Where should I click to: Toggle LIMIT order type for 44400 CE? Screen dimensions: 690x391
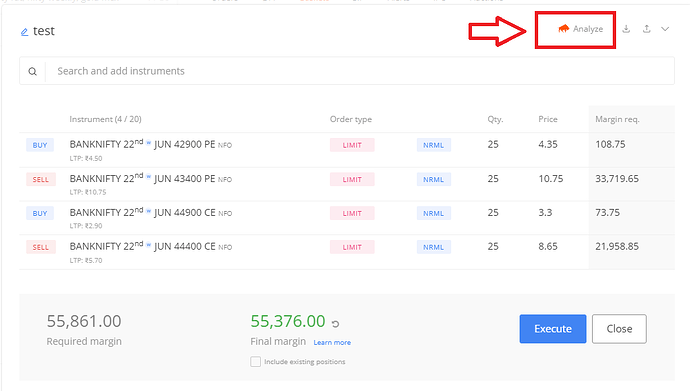[x=352, y=247]
